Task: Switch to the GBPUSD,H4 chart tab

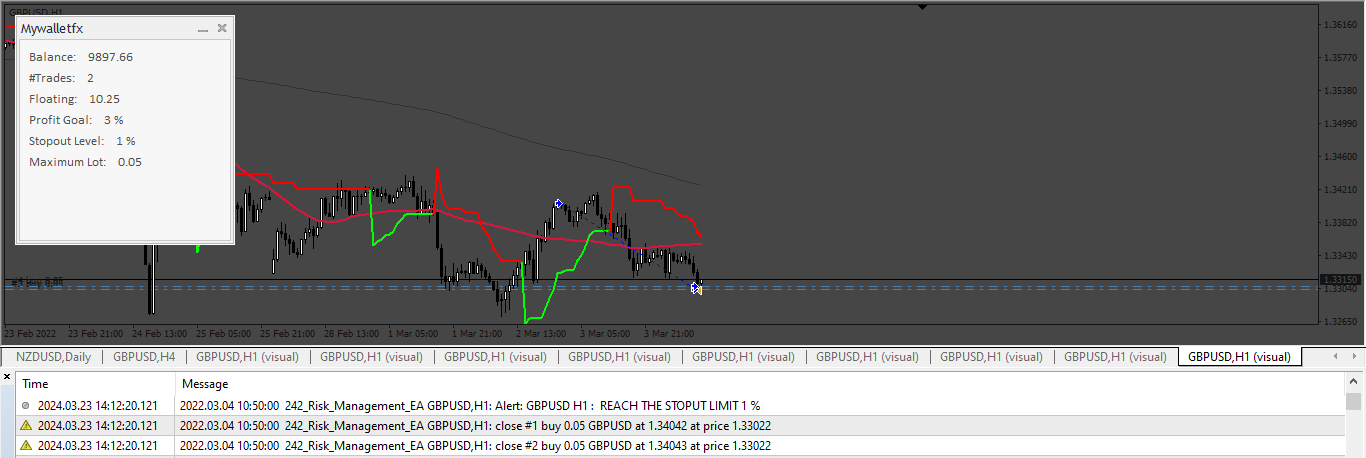Action: 144,356
